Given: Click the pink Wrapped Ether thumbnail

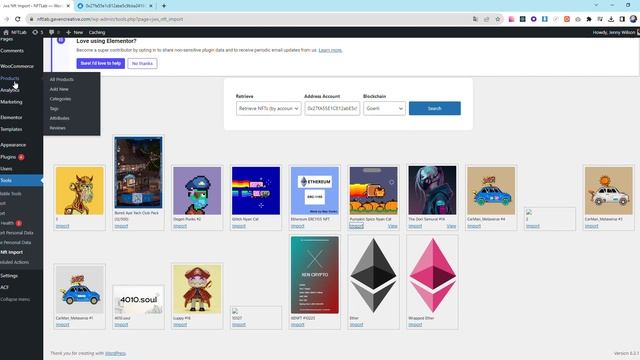Looking at the screenshot, I should [433, 276].
